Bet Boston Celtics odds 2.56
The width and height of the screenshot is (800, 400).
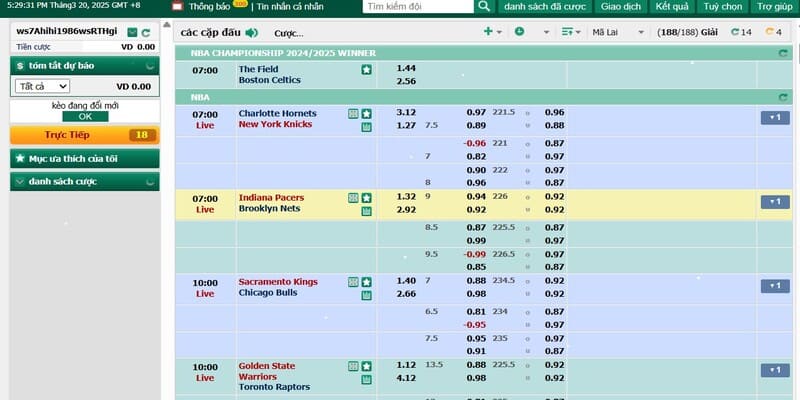tap(406, 81)
